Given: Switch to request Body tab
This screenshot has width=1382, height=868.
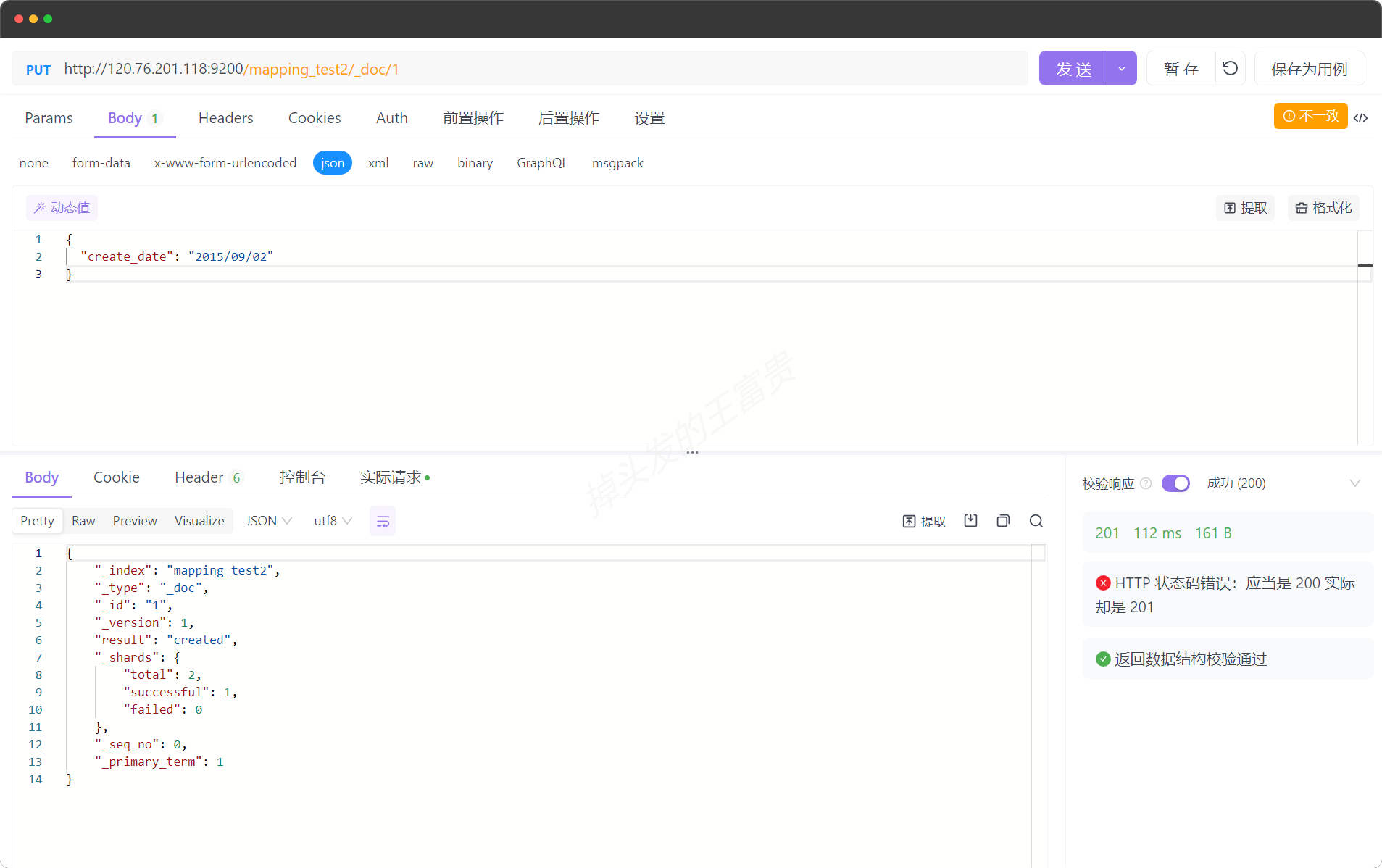Looking at the screenshot, I should pos(135,118).
